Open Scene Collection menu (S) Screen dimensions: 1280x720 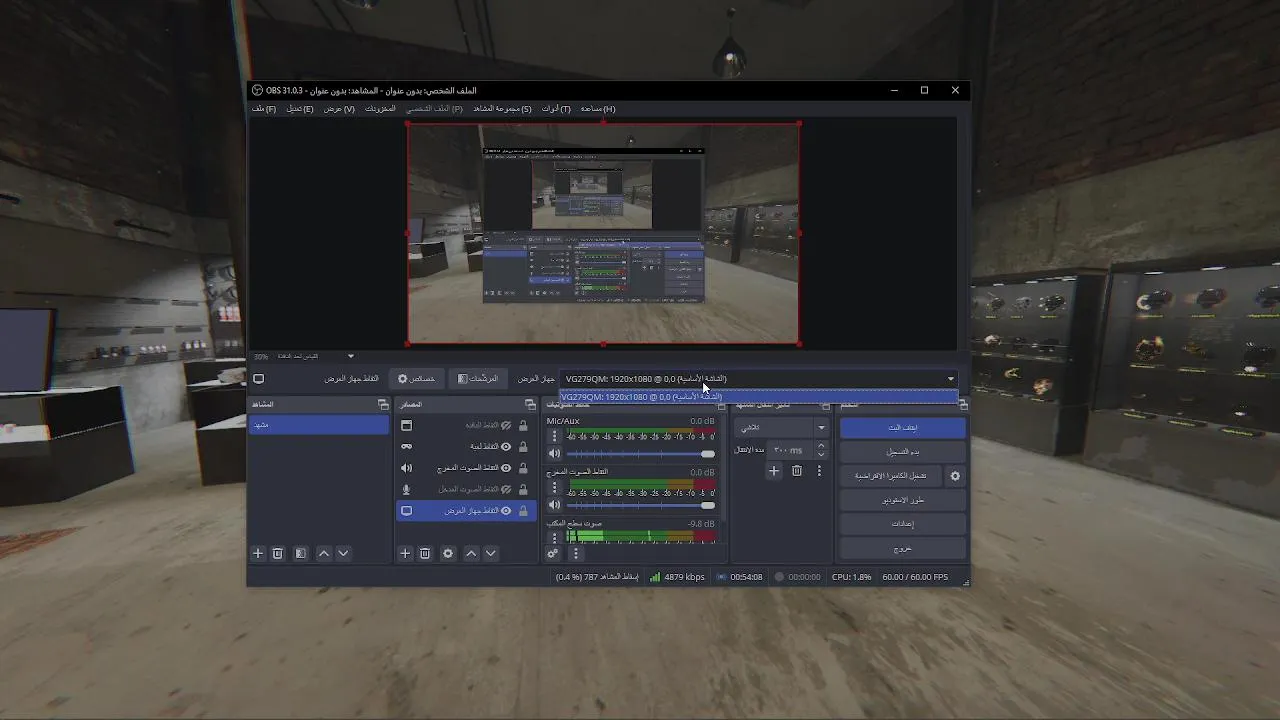[x=502, y=108]
